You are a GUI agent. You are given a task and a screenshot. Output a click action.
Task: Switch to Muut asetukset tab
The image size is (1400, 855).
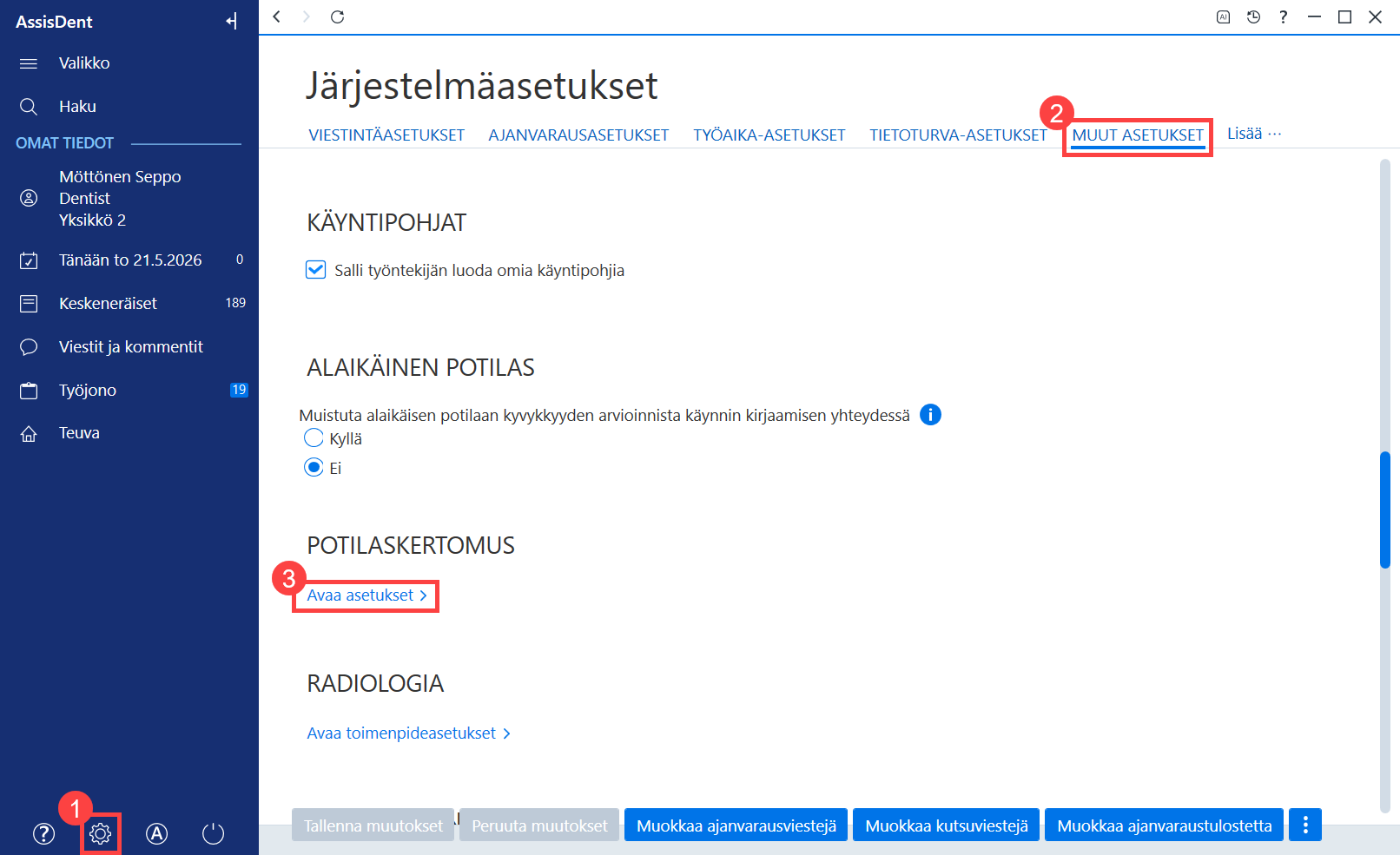tap(1138, 135)
